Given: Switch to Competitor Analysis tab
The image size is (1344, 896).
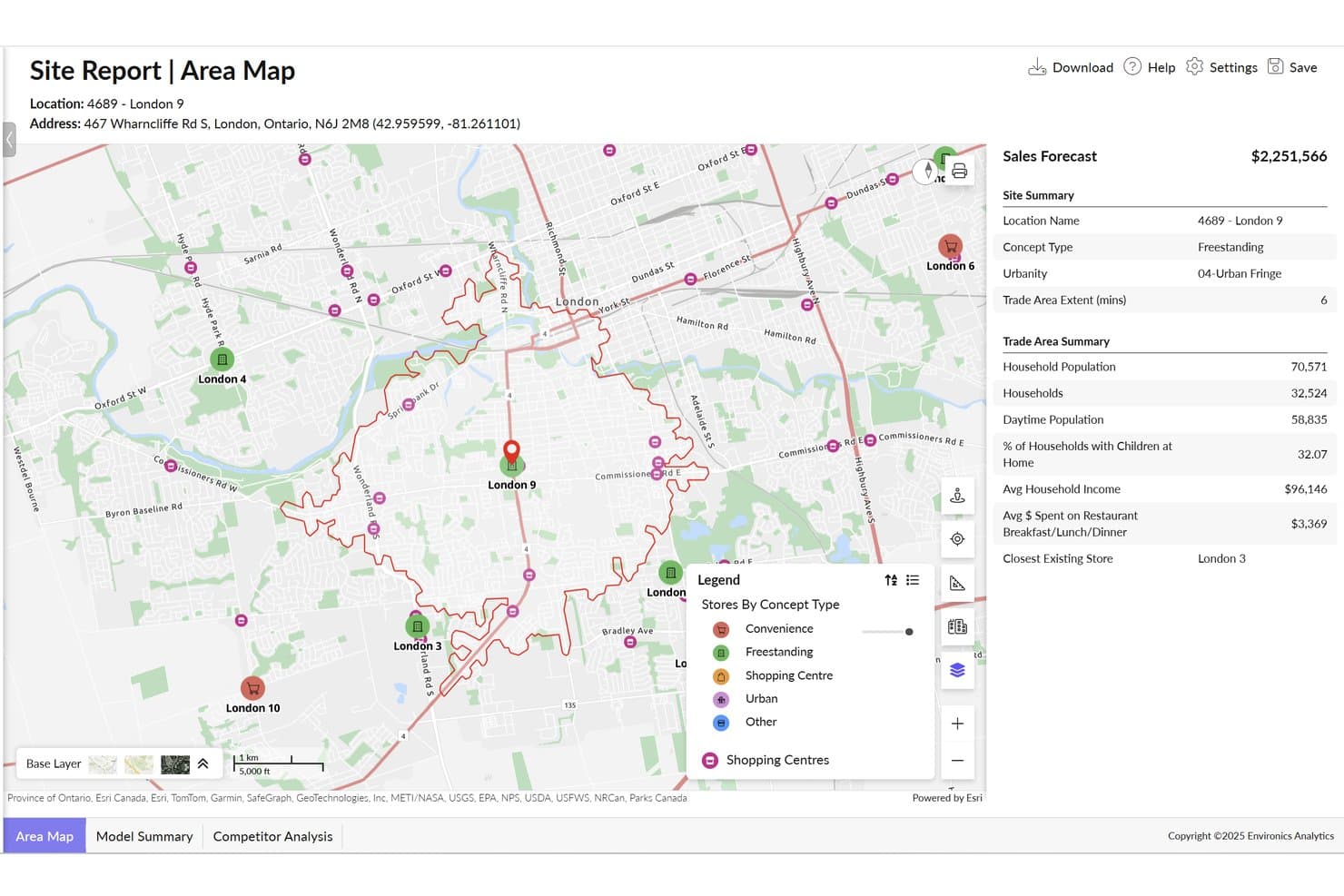Looking at the screenshot, I should click(x=272, y=836).
